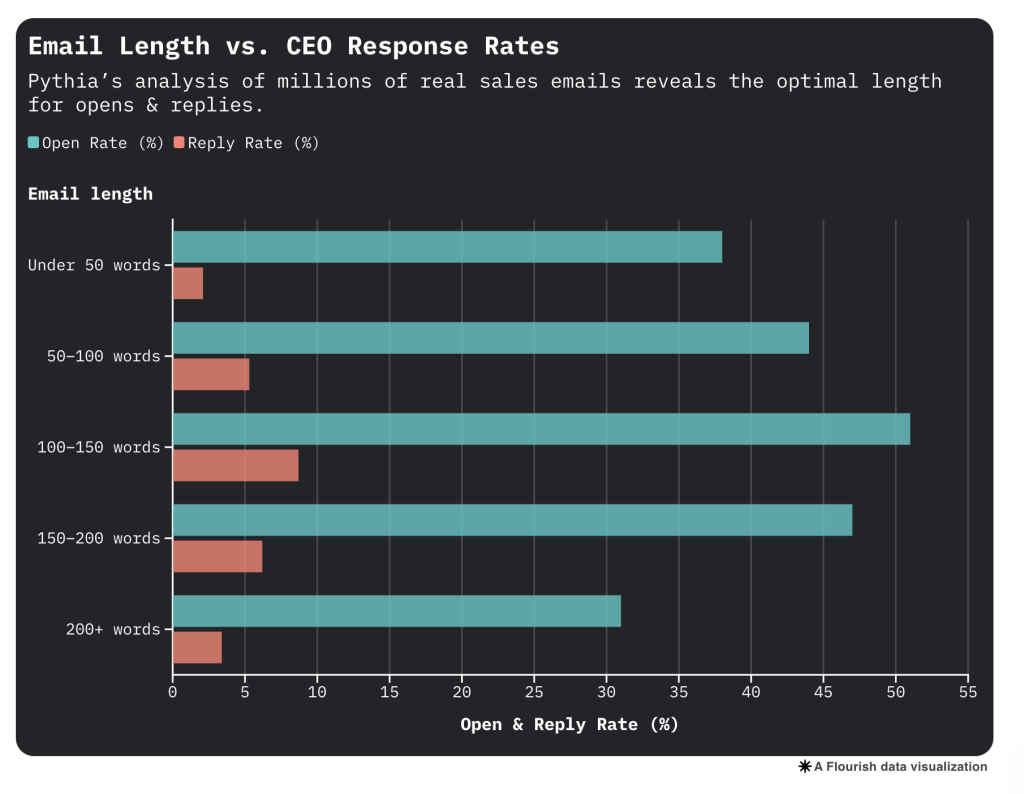This screenshot has height=794, width=1024.
Task: Toggle the Open Rate legend swatch
Action: click(34, 143)
